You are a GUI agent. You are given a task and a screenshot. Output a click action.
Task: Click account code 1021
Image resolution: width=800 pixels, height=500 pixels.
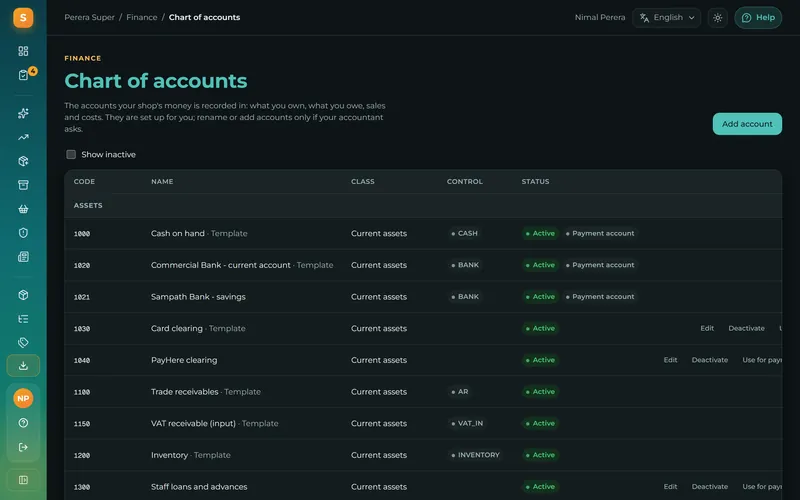pos(82,297)
